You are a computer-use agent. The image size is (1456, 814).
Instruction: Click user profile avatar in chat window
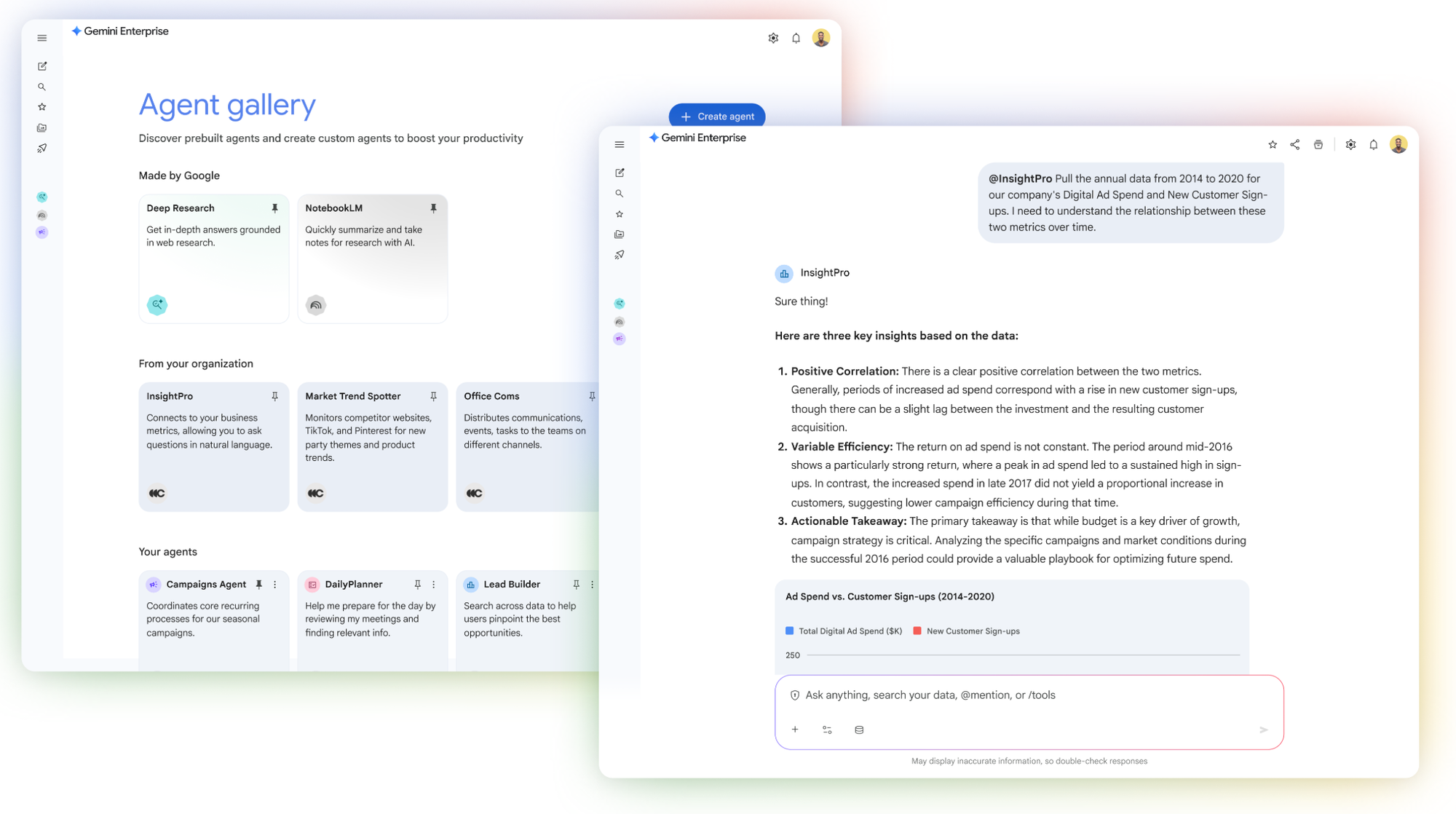click(1398, 145)
